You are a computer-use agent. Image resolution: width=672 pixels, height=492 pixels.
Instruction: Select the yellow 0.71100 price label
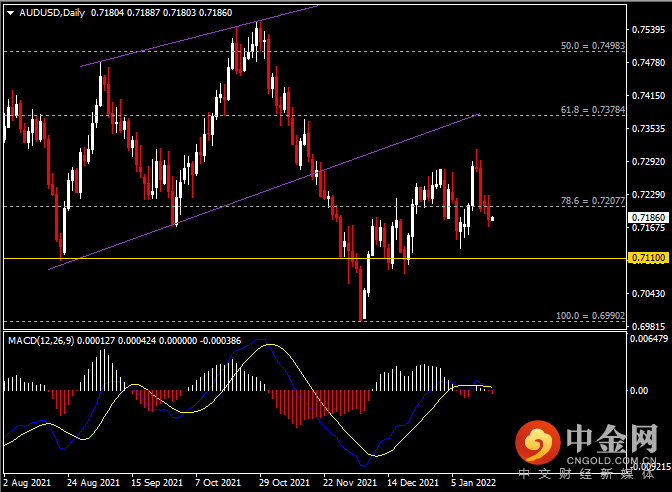(x=648, y=258)
